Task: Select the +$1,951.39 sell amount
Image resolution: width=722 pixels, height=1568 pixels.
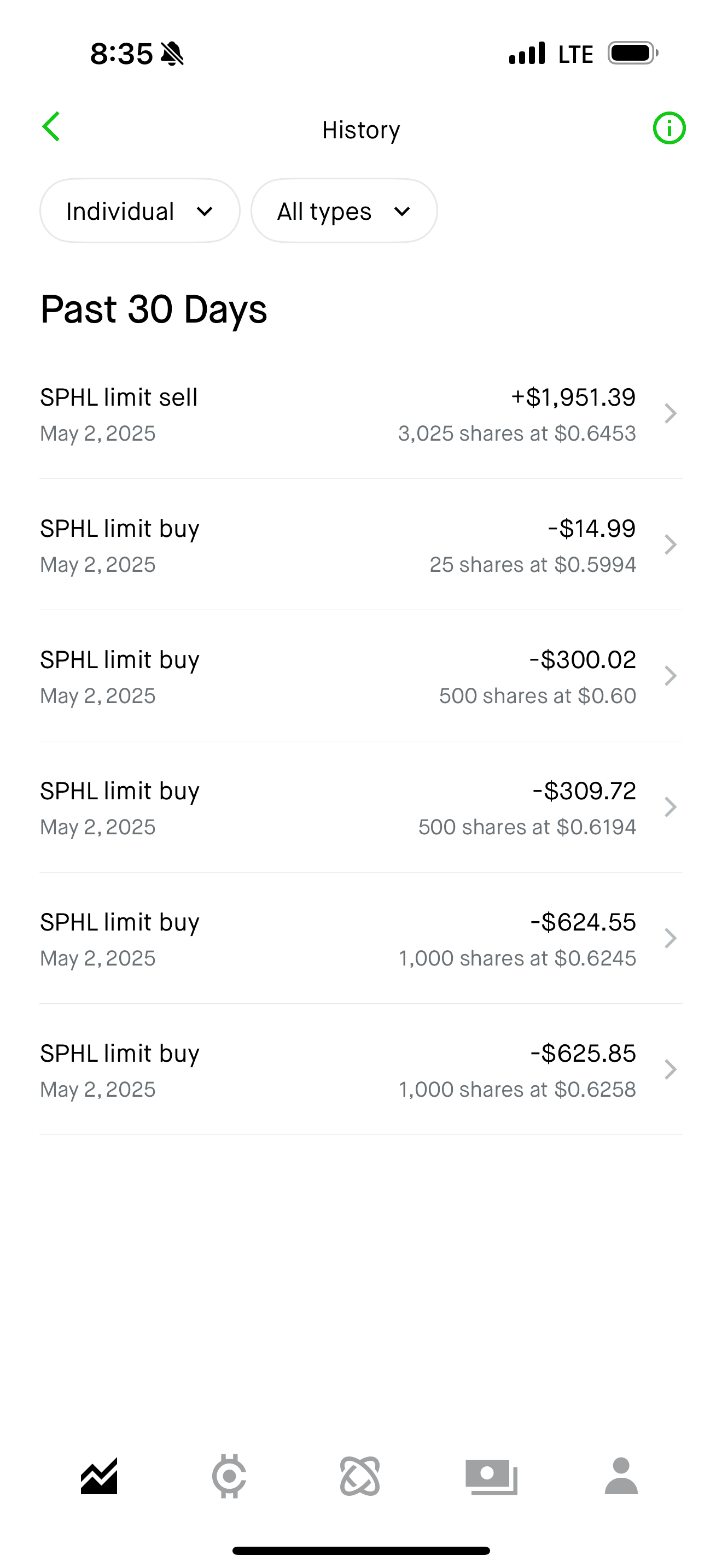Action: (573, 397)
